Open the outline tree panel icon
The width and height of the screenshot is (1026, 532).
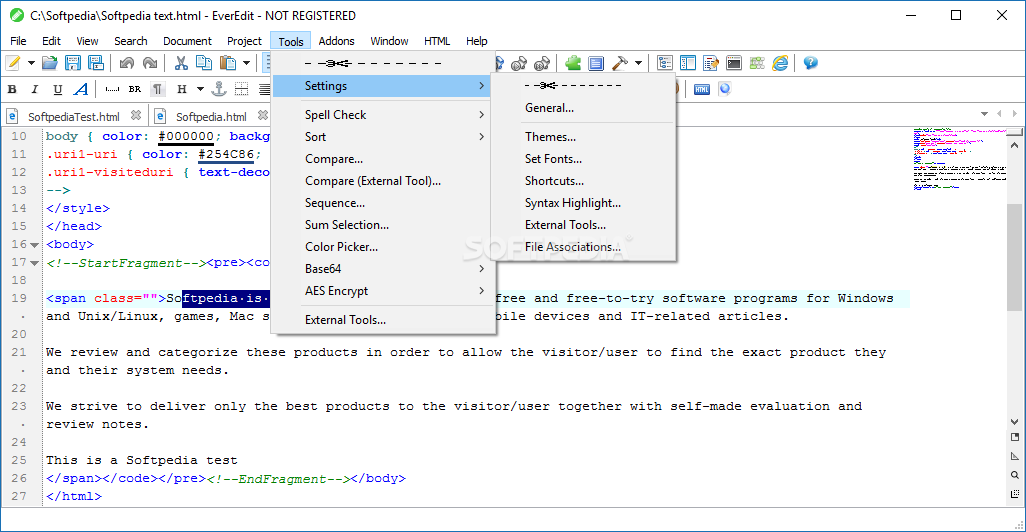(x=665, y=63)
